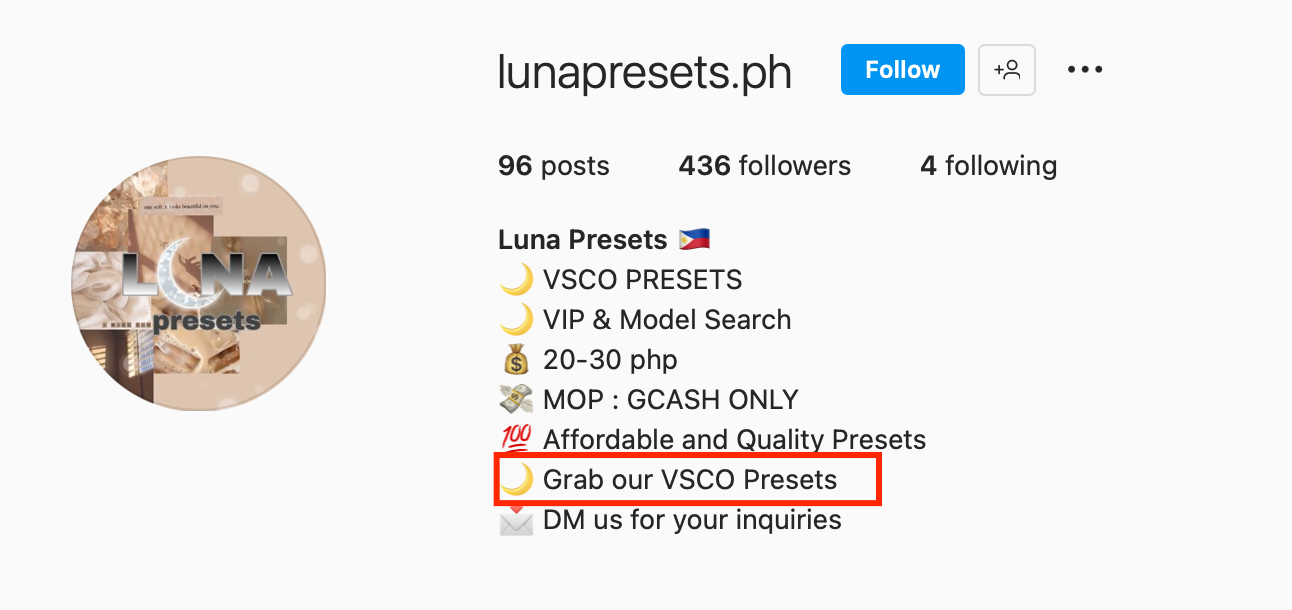Open the three-dot more options menu
Screen dimensions: 1292x610
(1084, 70)
